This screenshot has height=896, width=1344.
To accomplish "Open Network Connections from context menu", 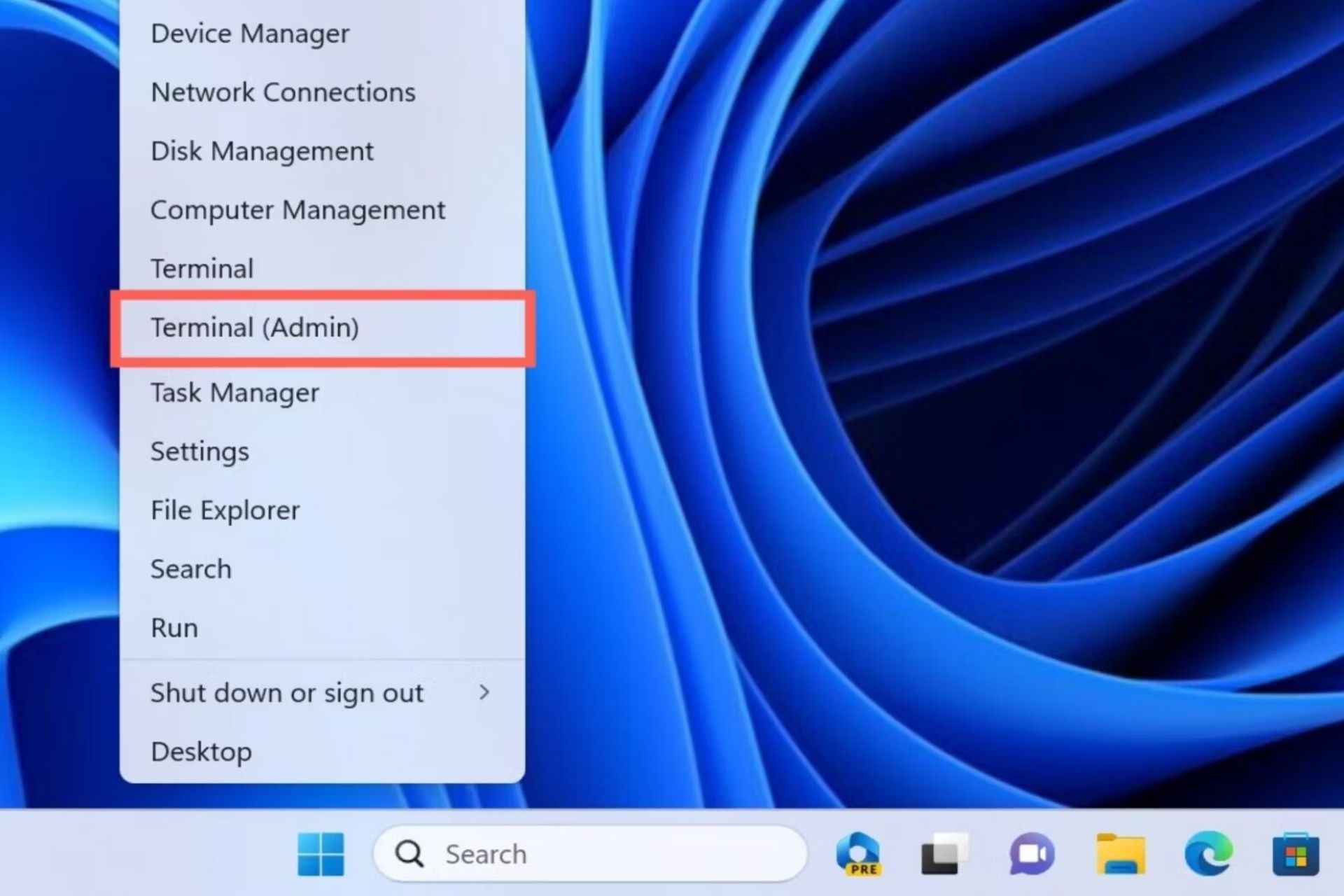I will click(283, 91).
